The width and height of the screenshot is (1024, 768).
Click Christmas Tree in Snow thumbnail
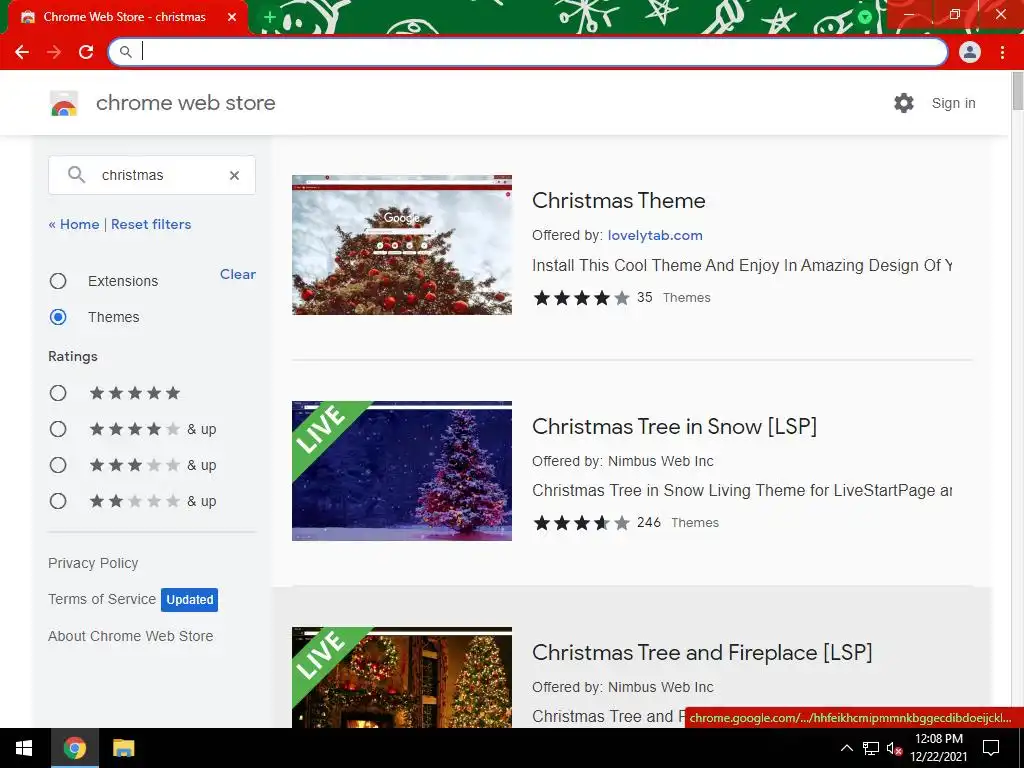click(x=402, y=471)
